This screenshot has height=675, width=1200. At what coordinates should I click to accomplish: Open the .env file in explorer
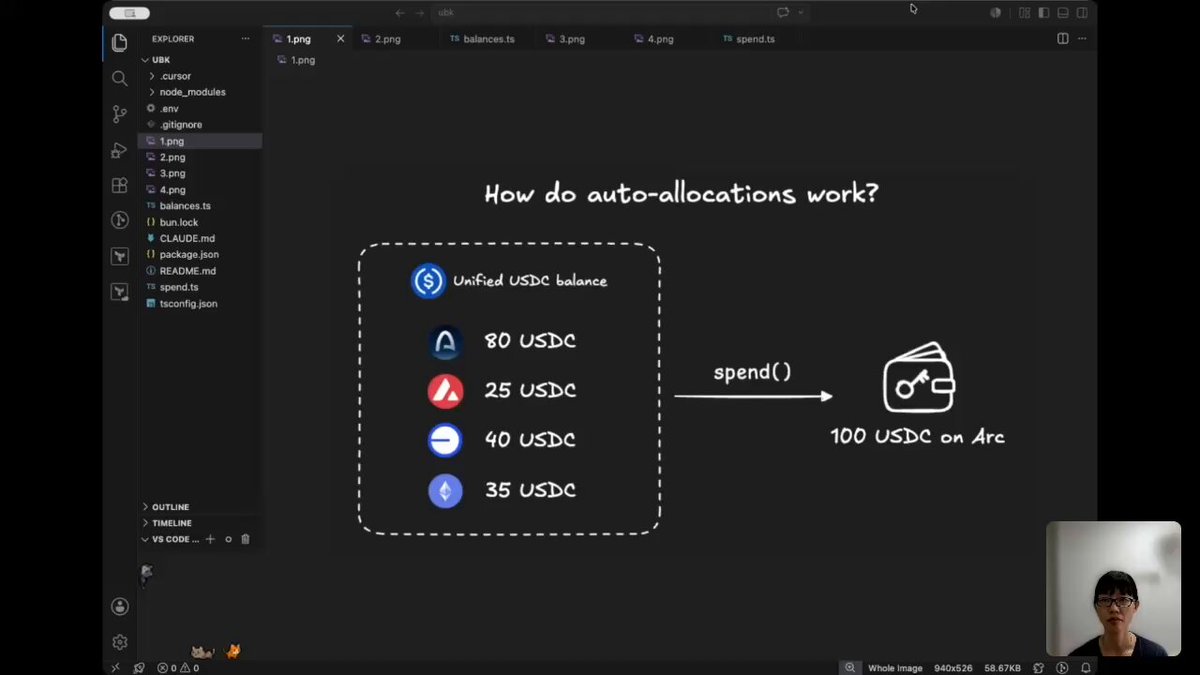(200, 108)
